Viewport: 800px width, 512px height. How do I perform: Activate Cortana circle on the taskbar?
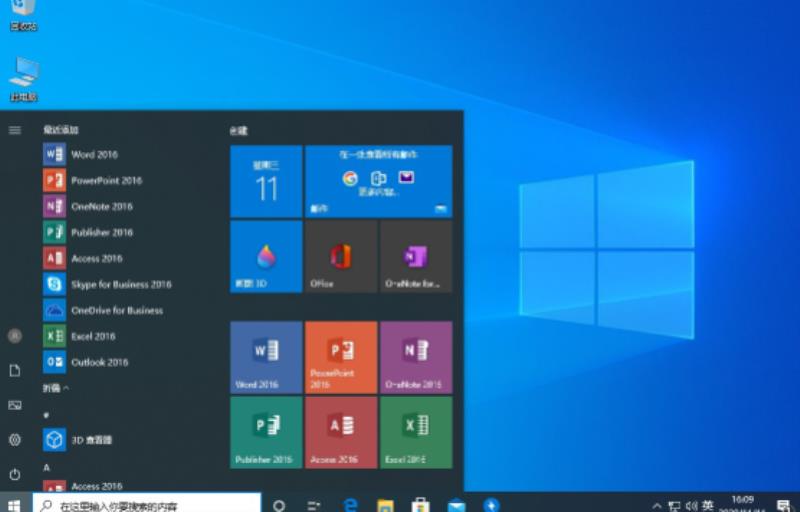pyautogui.click(x=279, y=505)
